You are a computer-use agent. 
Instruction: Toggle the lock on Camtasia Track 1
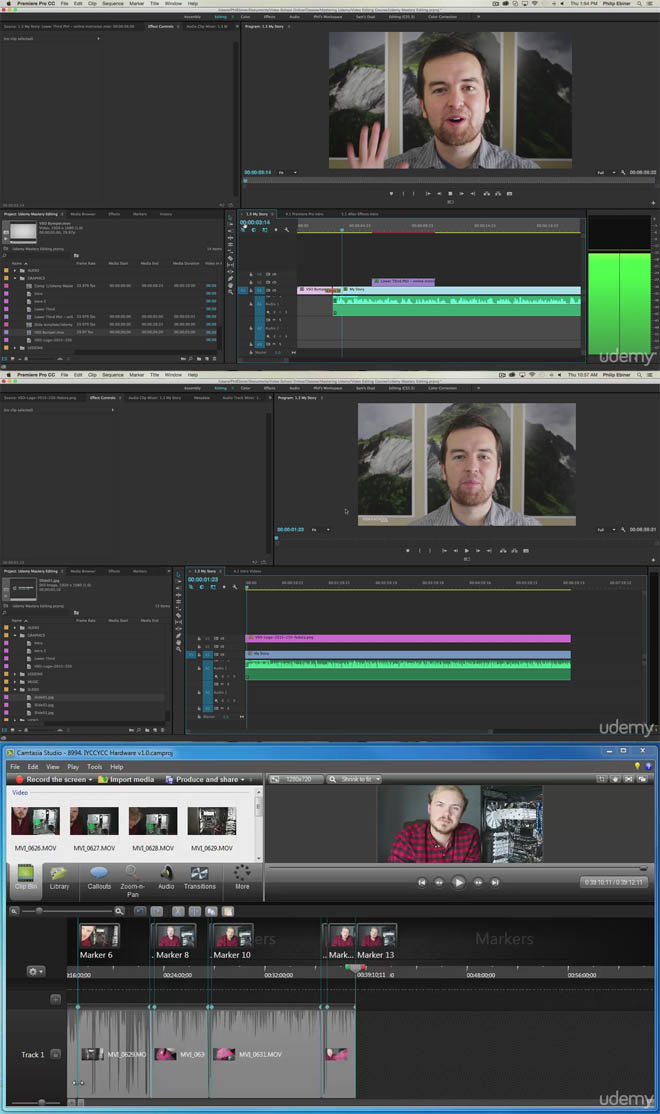tap(55, 1054)
